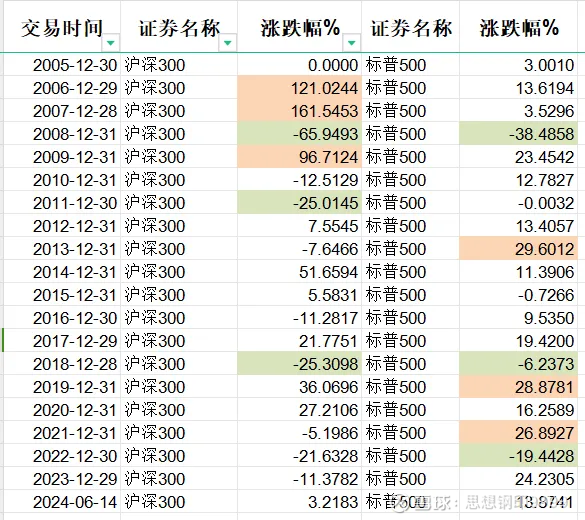This screenshot has height=520, width=585.
Task: Select date cell 2019-12-31
Action: (62, 387)
